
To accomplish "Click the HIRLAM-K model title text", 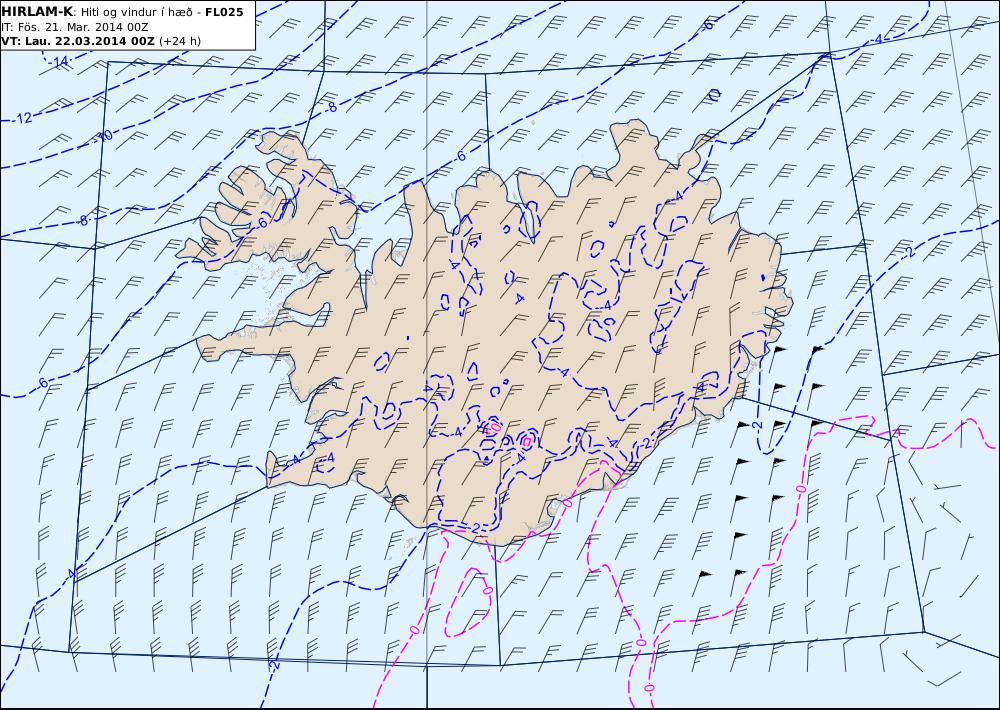I will pos(37,12).
